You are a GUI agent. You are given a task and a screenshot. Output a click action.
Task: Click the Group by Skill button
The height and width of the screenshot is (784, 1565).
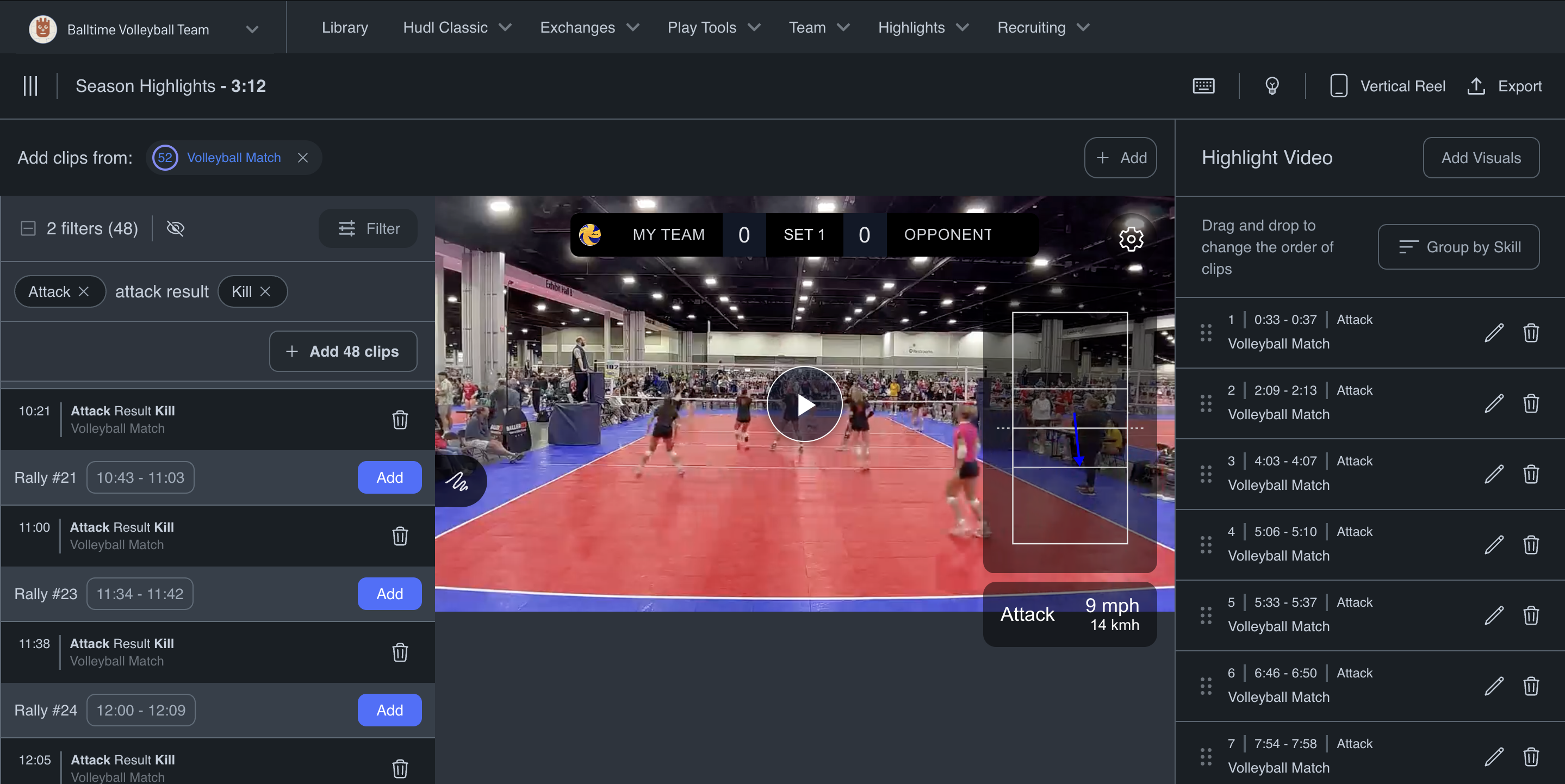1458,246
